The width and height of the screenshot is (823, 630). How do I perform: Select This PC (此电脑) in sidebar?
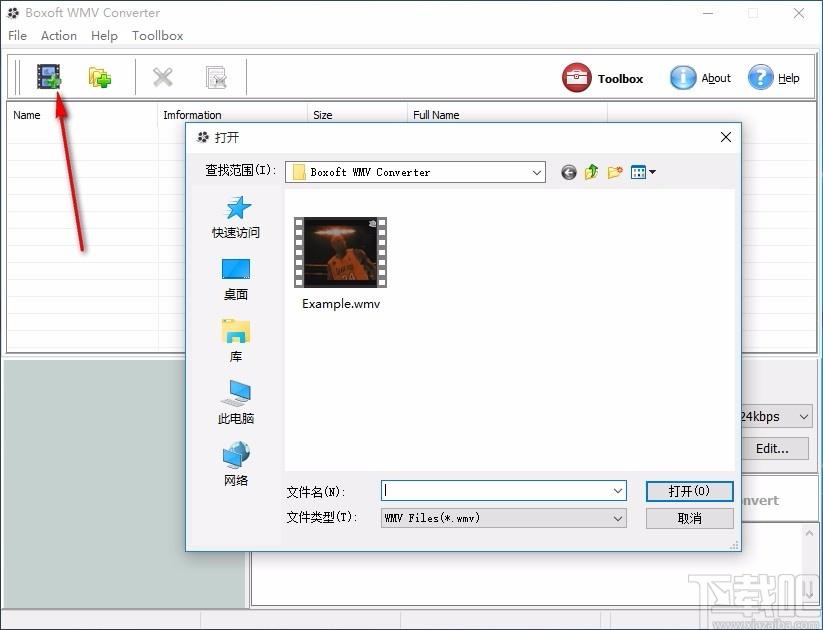236,403
